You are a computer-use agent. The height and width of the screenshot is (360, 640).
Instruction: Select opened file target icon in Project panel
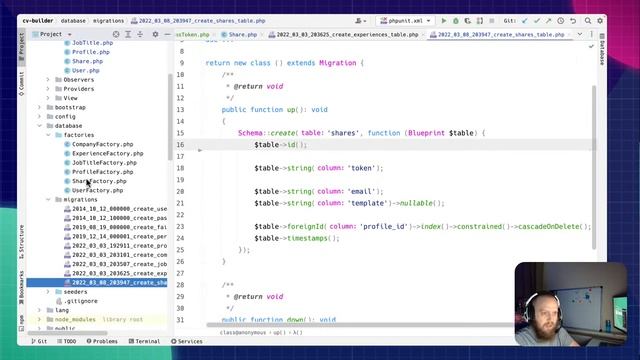click(116, 34)
